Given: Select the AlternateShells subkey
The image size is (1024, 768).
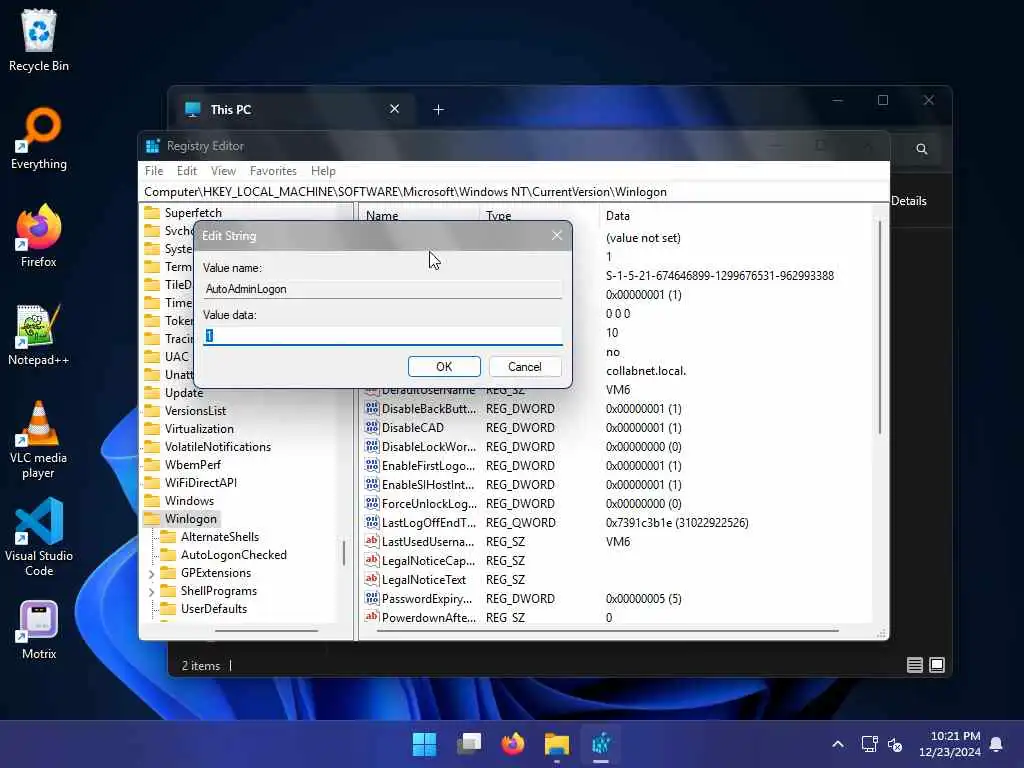Looking at the screenshot, I should (x=219, y=537).
